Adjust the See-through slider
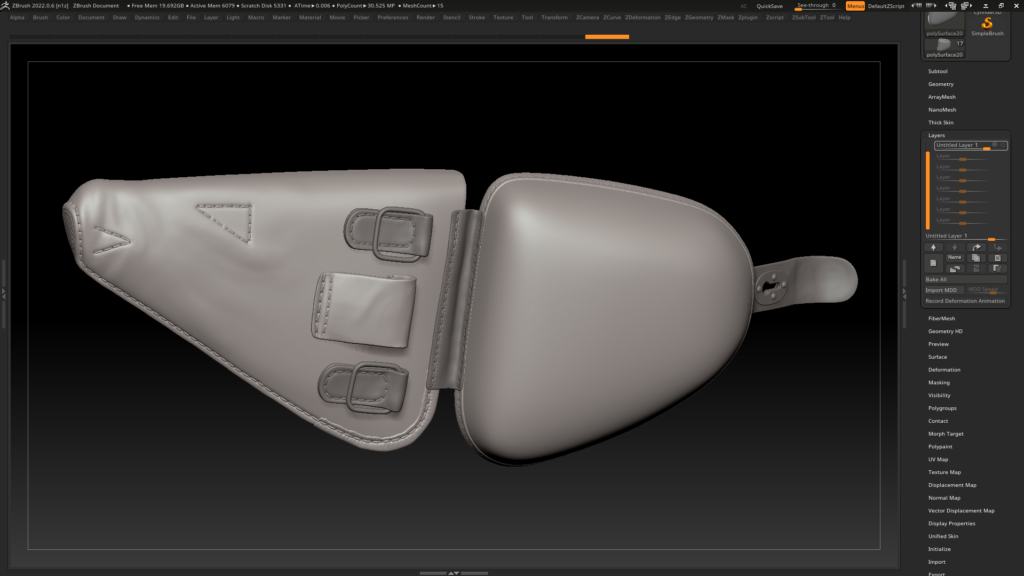Screen dimensions: 1024x576 817,6
